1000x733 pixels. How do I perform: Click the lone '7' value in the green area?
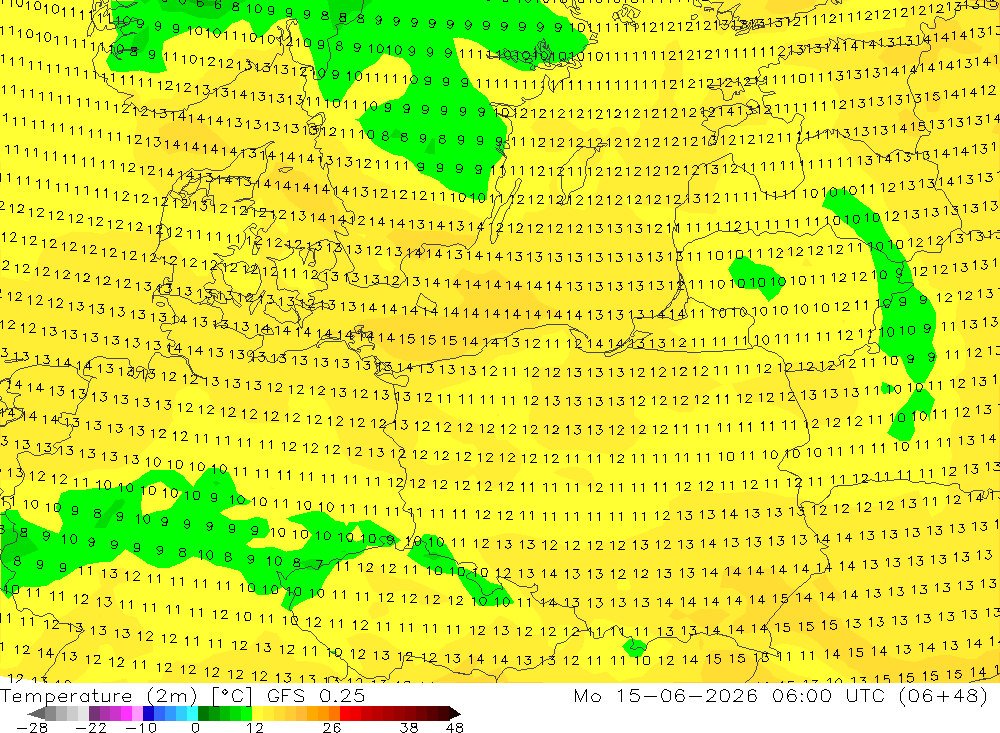(x=319, y=564)
